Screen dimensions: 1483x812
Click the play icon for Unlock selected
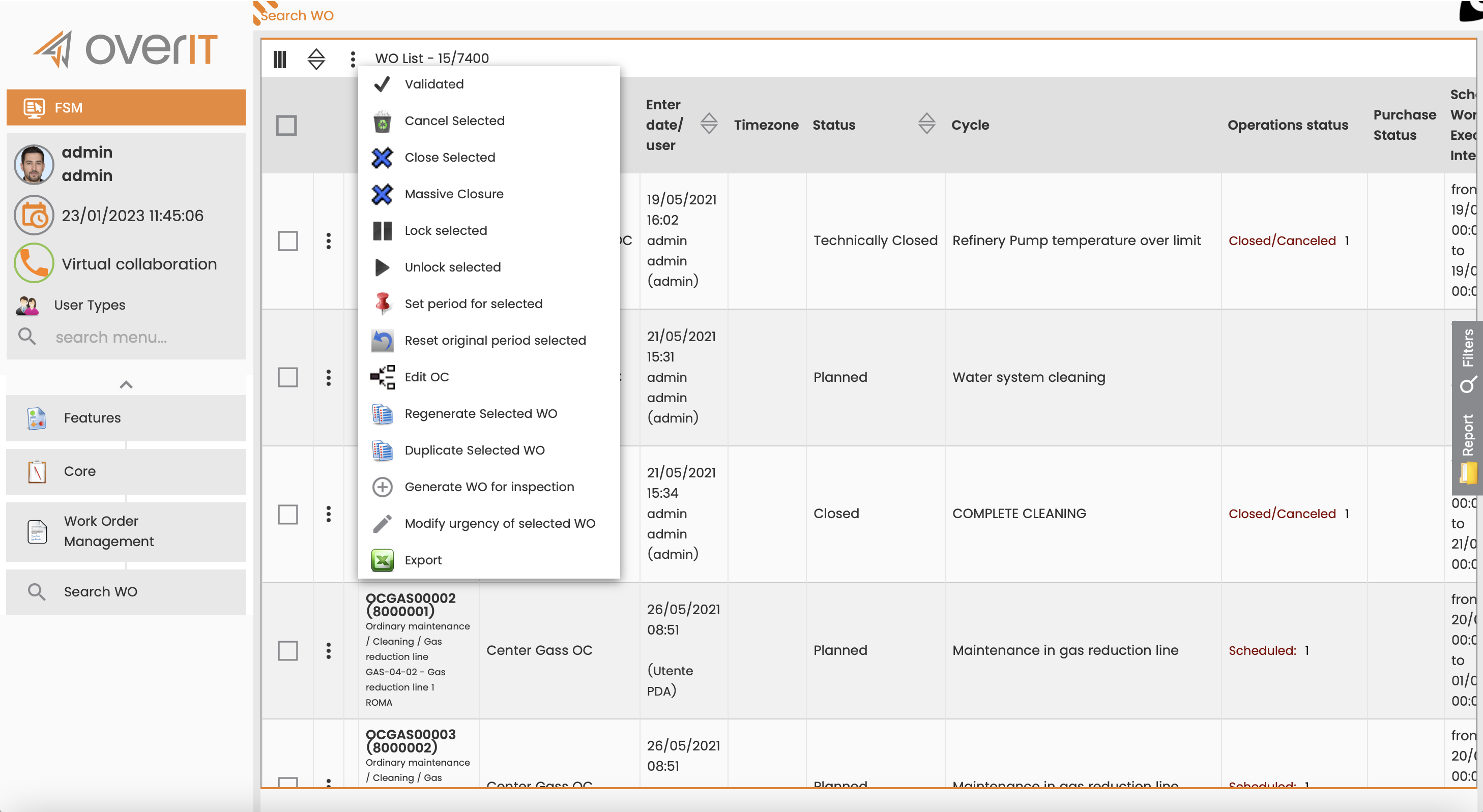[382, 267]
